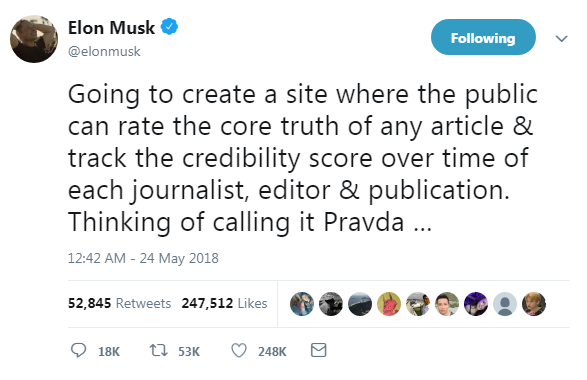Click the retweet arrows icon
The image size is (587, 380).
click(x=159, y=350)
